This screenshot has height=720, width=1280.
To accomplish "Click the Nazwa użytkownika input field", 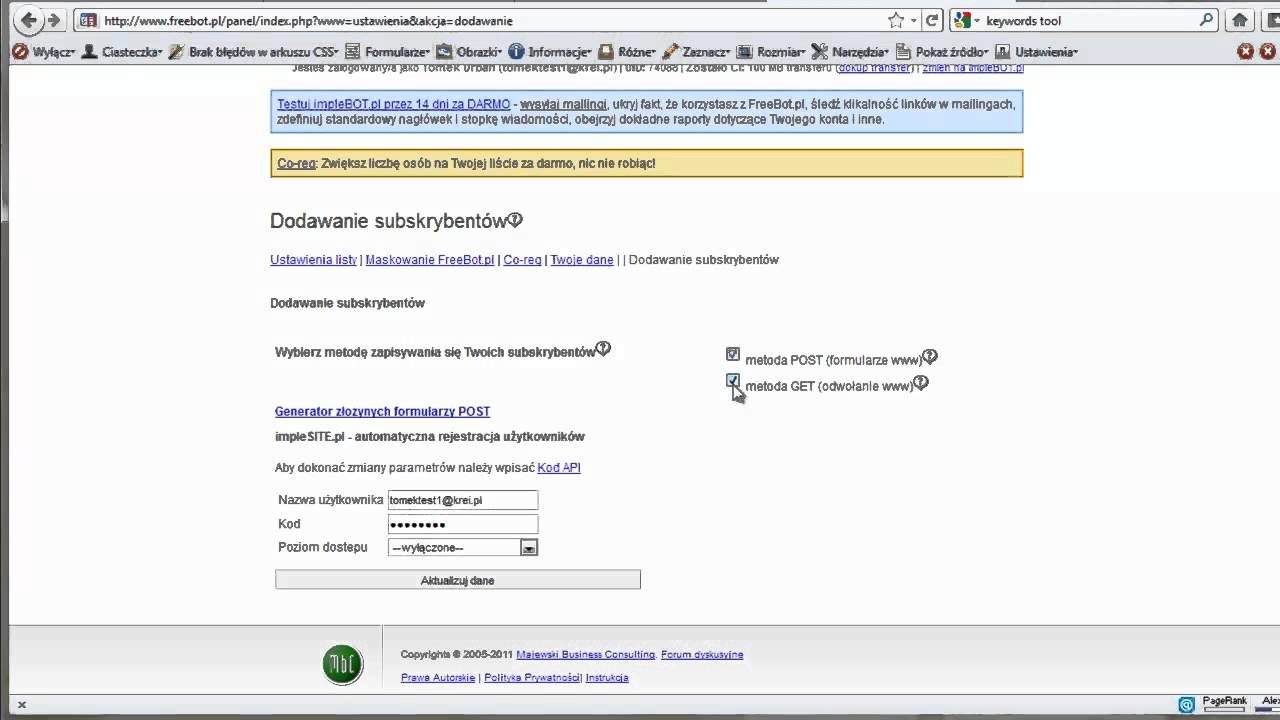I will click(x=463, y=500).
